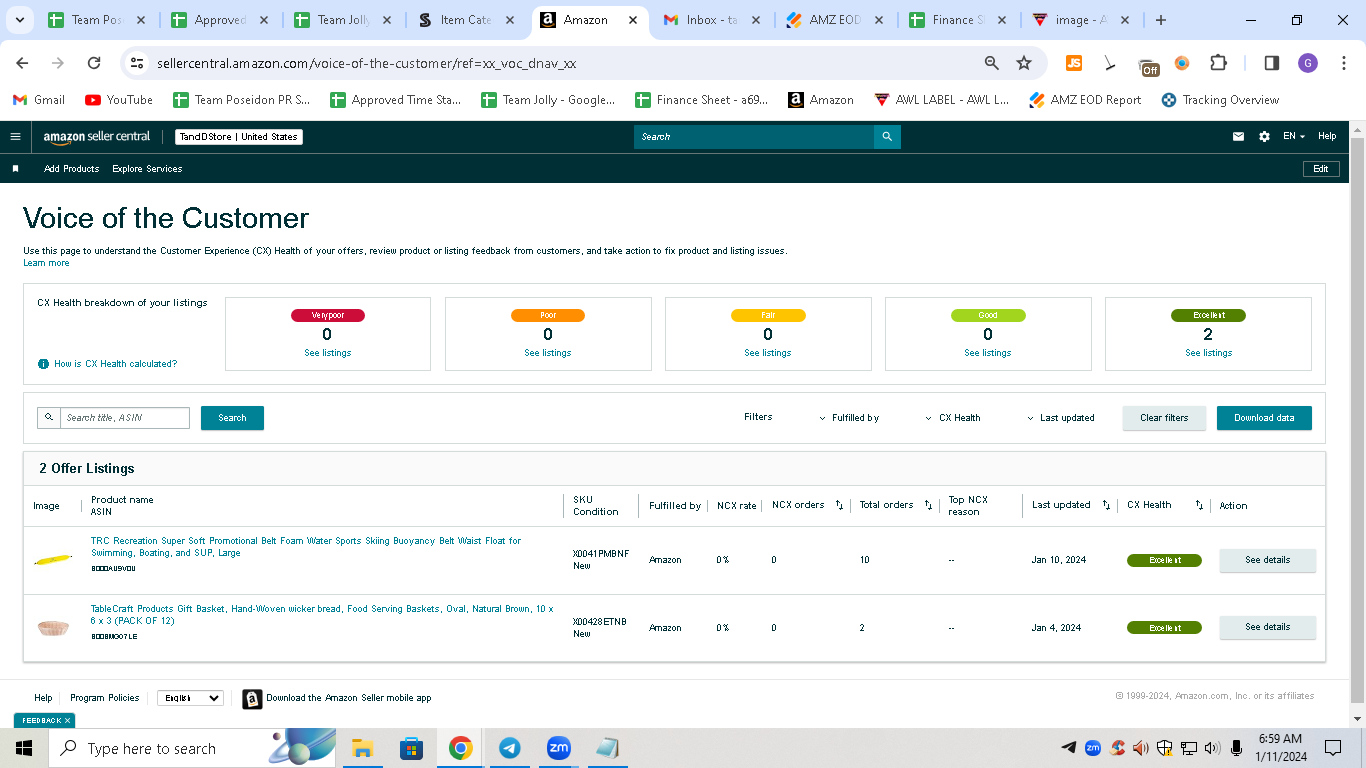
Task: Click See details for TRC Recreation belt
Action: tap(1267, 560)
